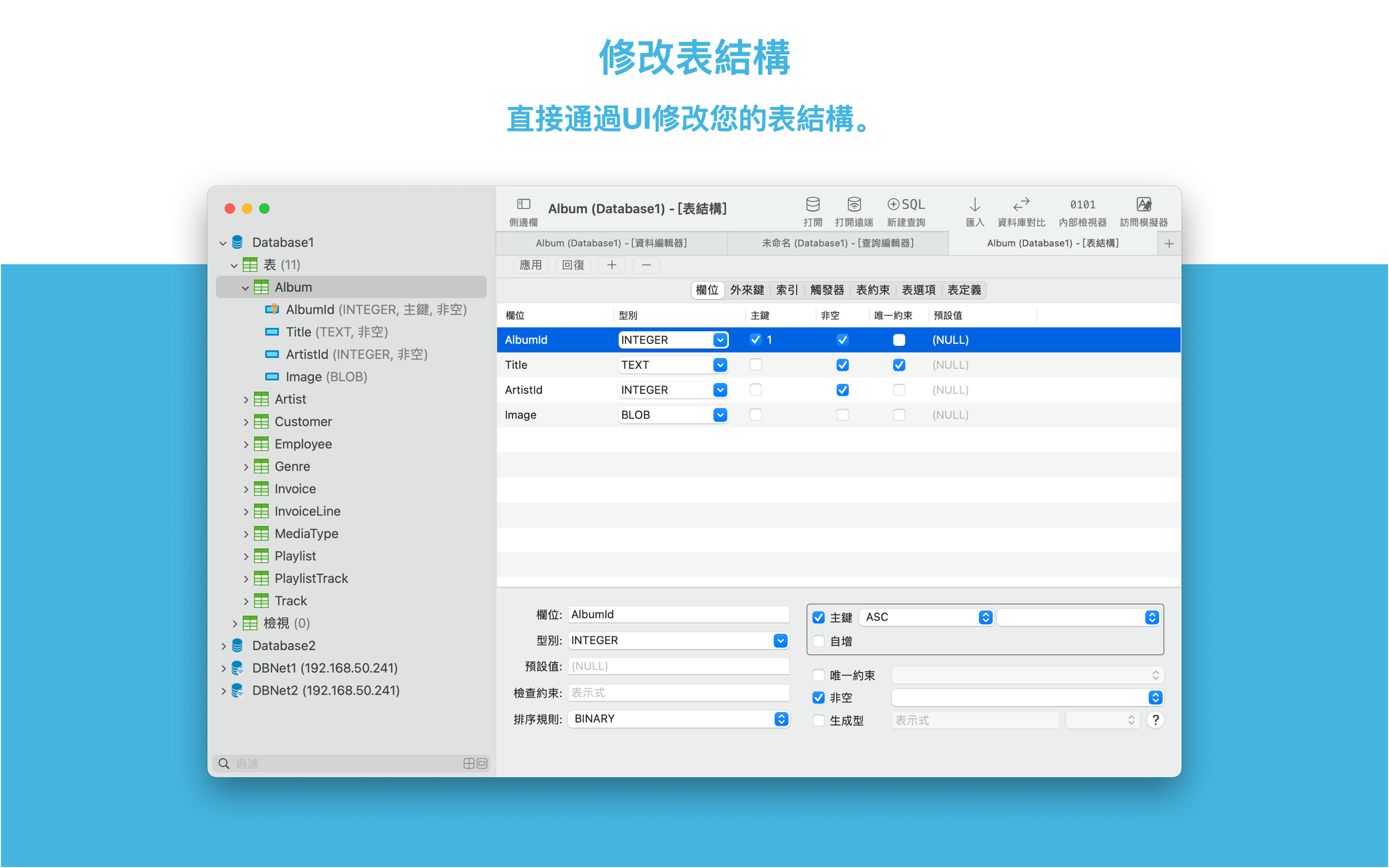1389x868 pixels.
Task: Click the plus button to add column
Action: click(x=611, y=265)
